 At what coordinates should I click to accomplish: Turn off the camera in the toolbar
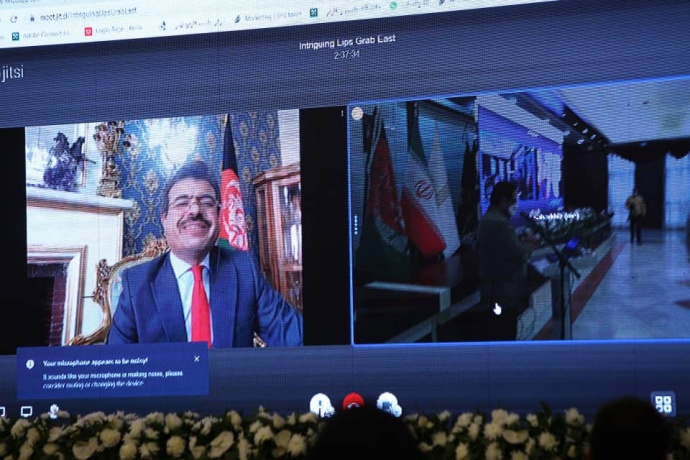[388, 403]
